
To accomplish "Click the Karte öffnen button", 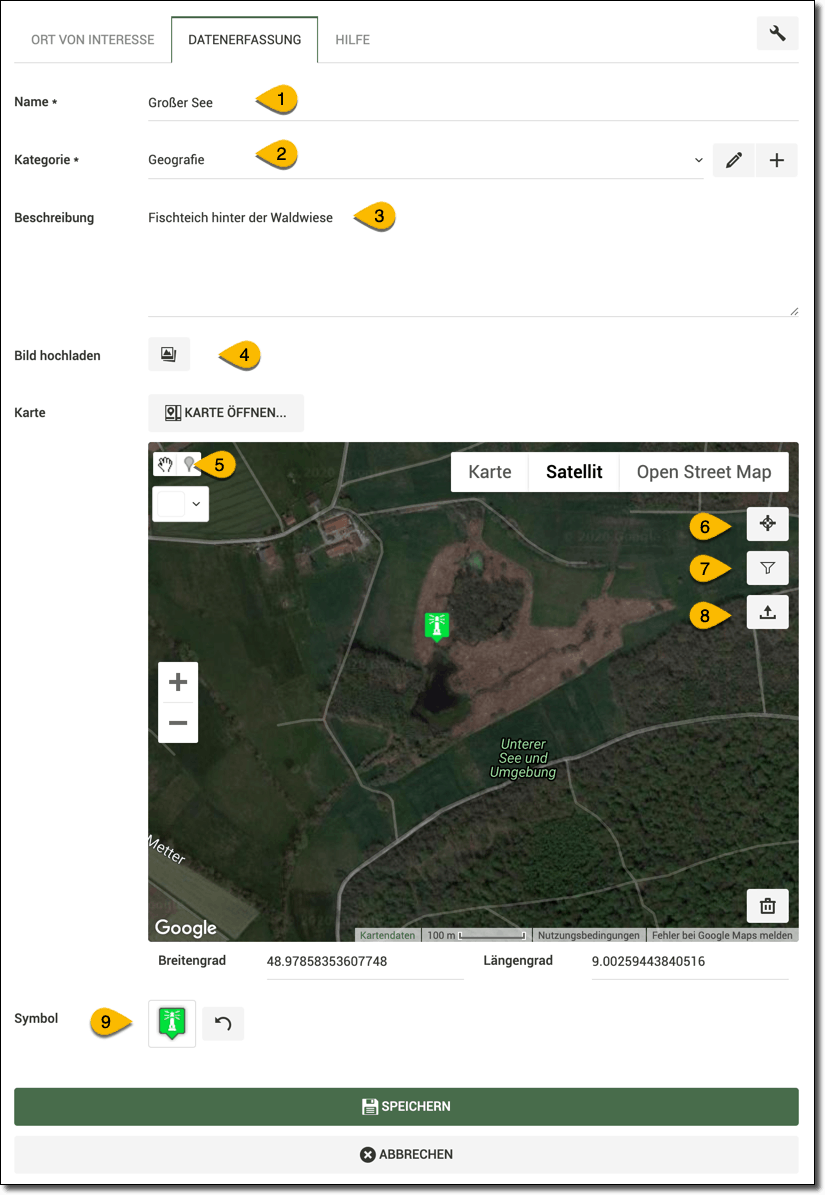I will pos(226,412).
